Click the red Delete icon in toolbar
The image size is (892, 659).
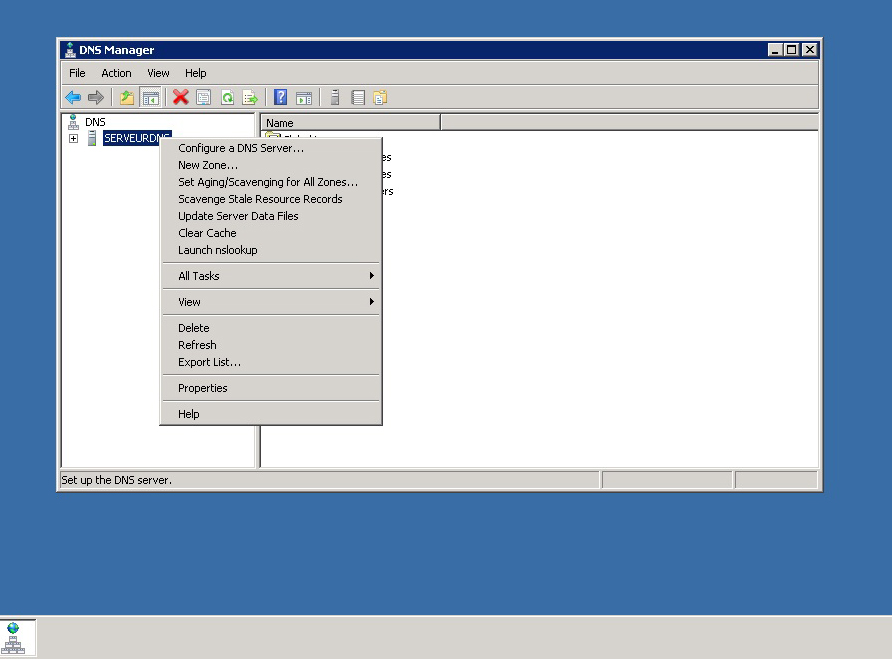179,97
